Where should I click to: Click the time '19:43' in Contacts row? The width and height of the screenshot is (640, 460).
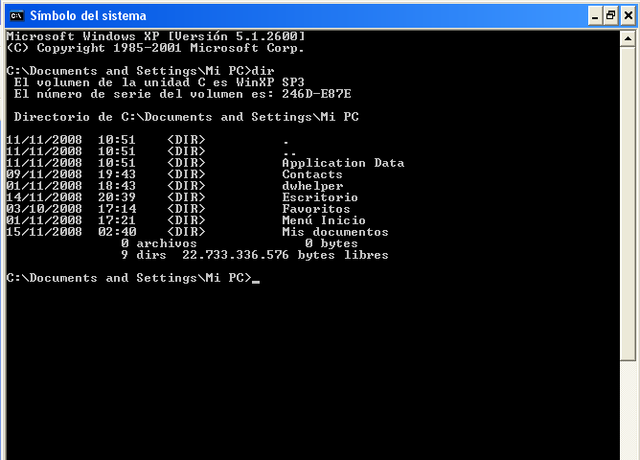click(117, 174)
